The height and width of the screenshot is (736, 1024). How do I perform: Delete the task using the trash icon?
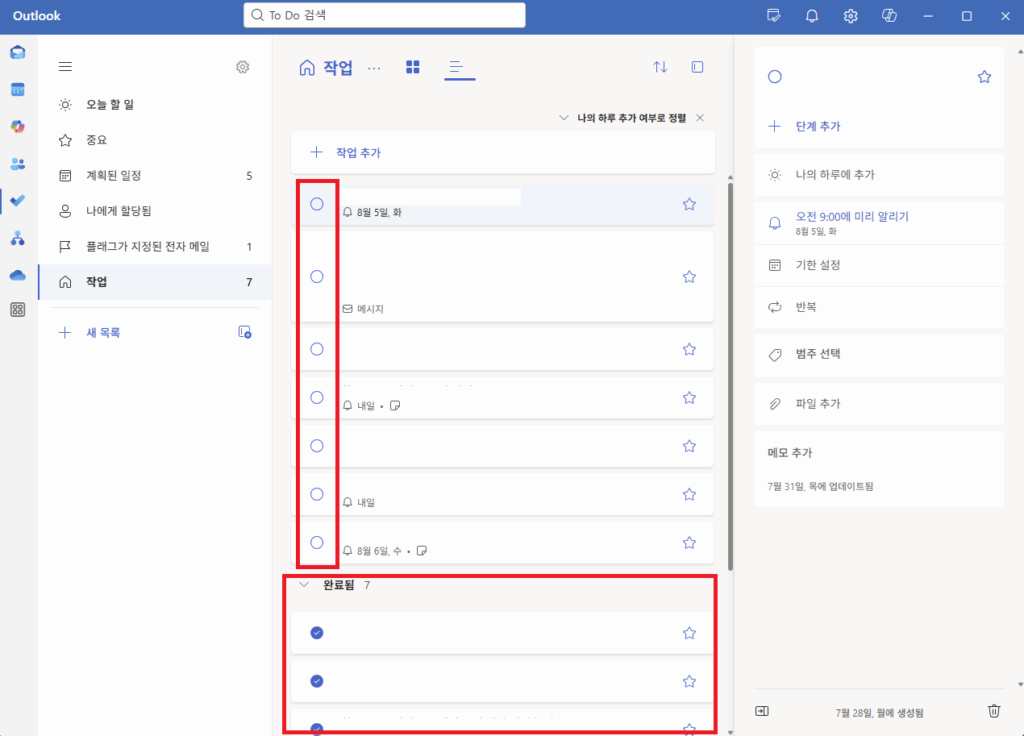coord(993,710)
